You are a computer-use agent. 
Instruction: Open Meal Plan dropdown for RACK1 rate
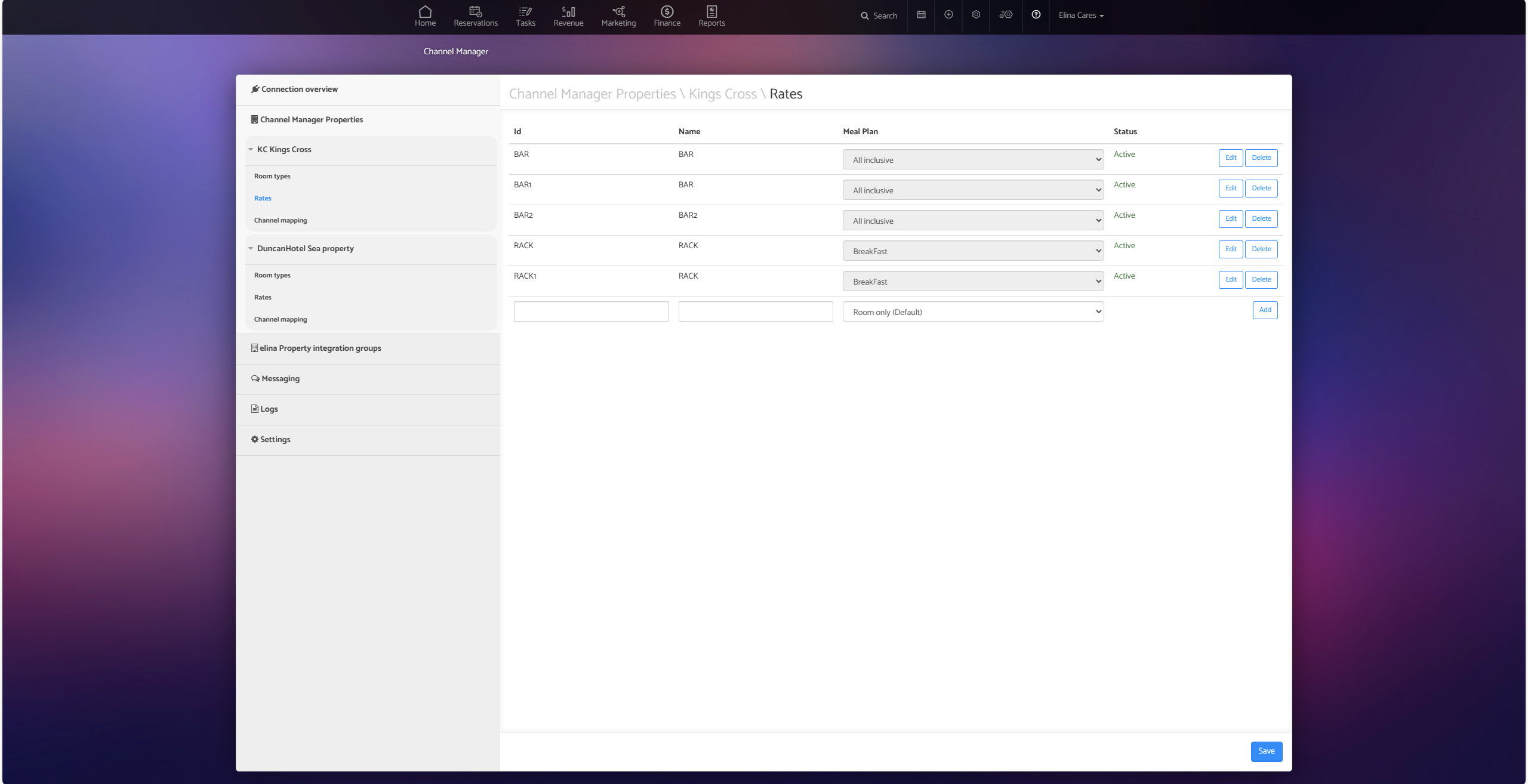(973, 282)
